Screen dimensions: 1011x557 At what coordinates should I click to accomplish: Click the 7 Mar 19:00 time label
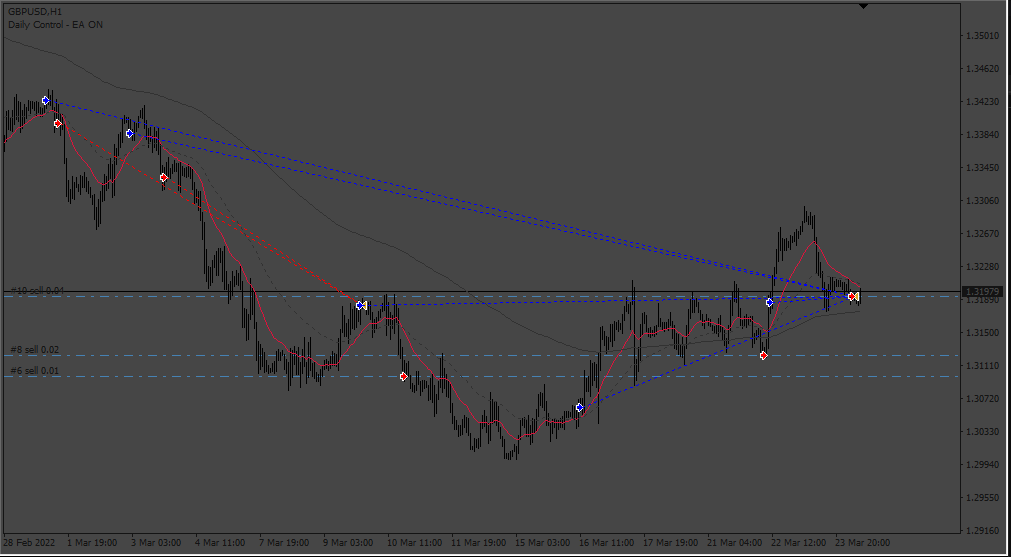click(x=284, y=543)
